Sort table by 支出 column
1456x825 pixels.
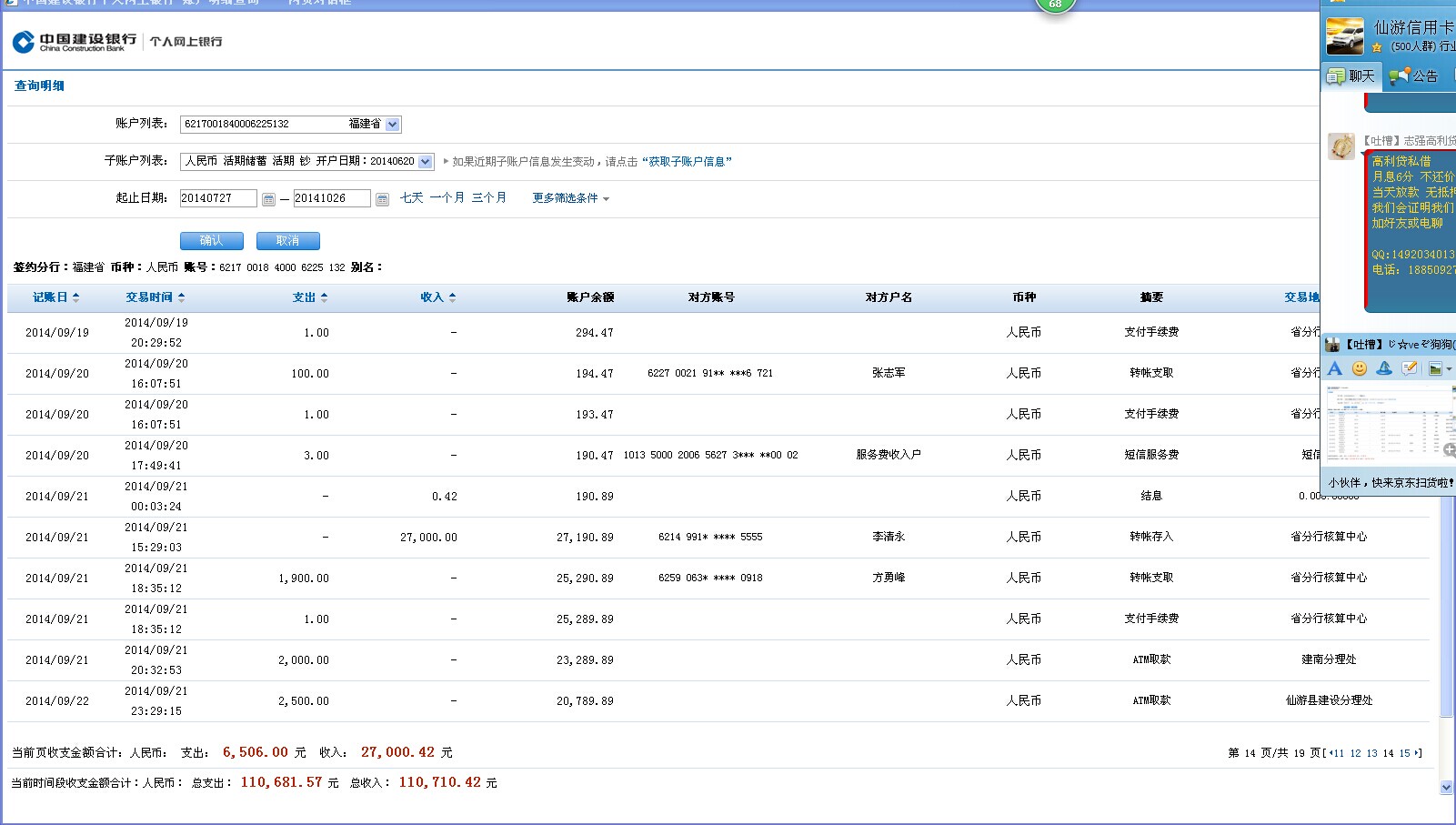pos(309,297)
